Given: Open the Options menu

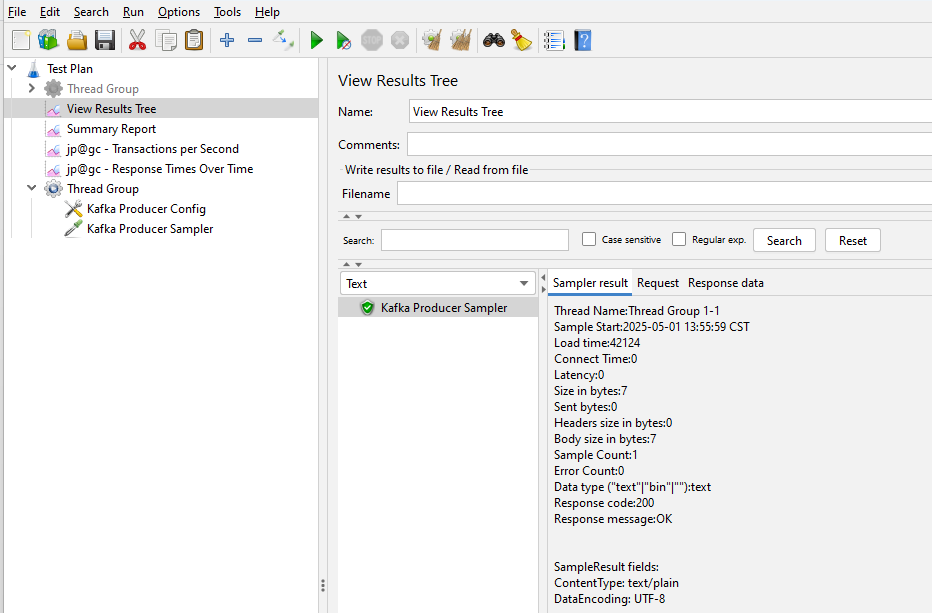Looking at the screenshot, I should coord(179,12).
